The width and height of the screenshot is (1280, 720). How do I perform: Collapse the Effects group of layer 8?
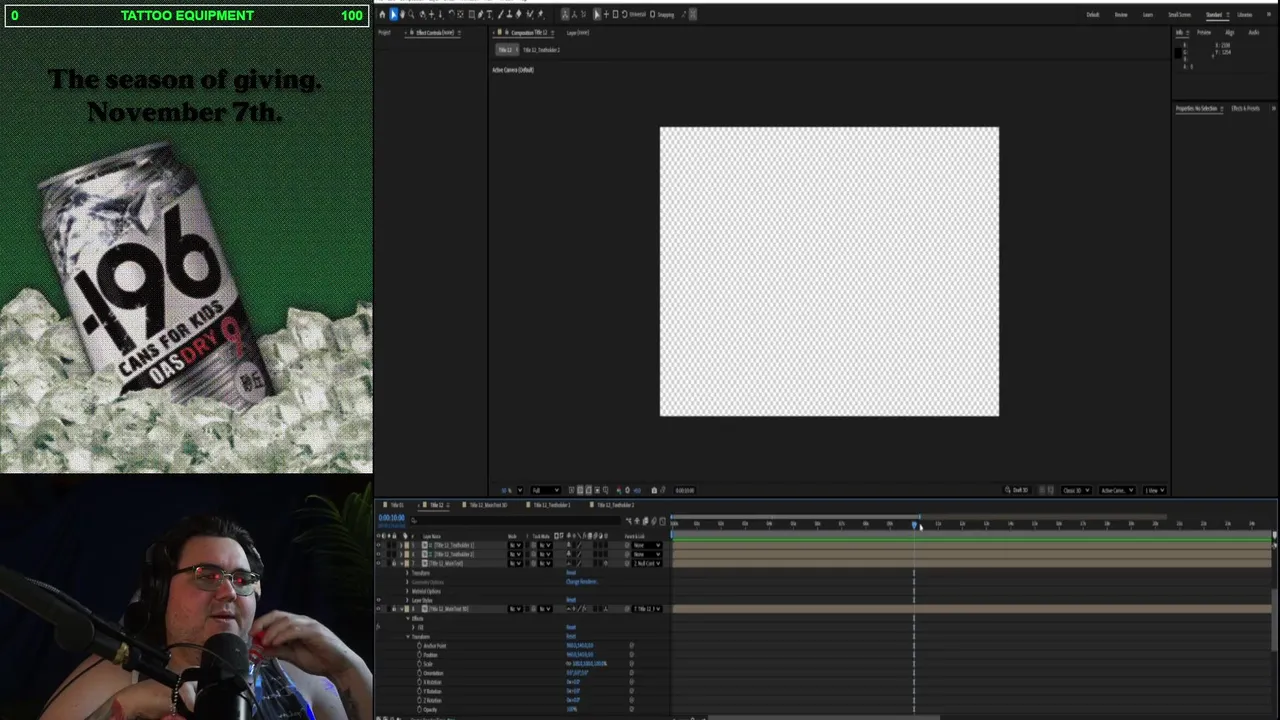[x=408, y=619]
